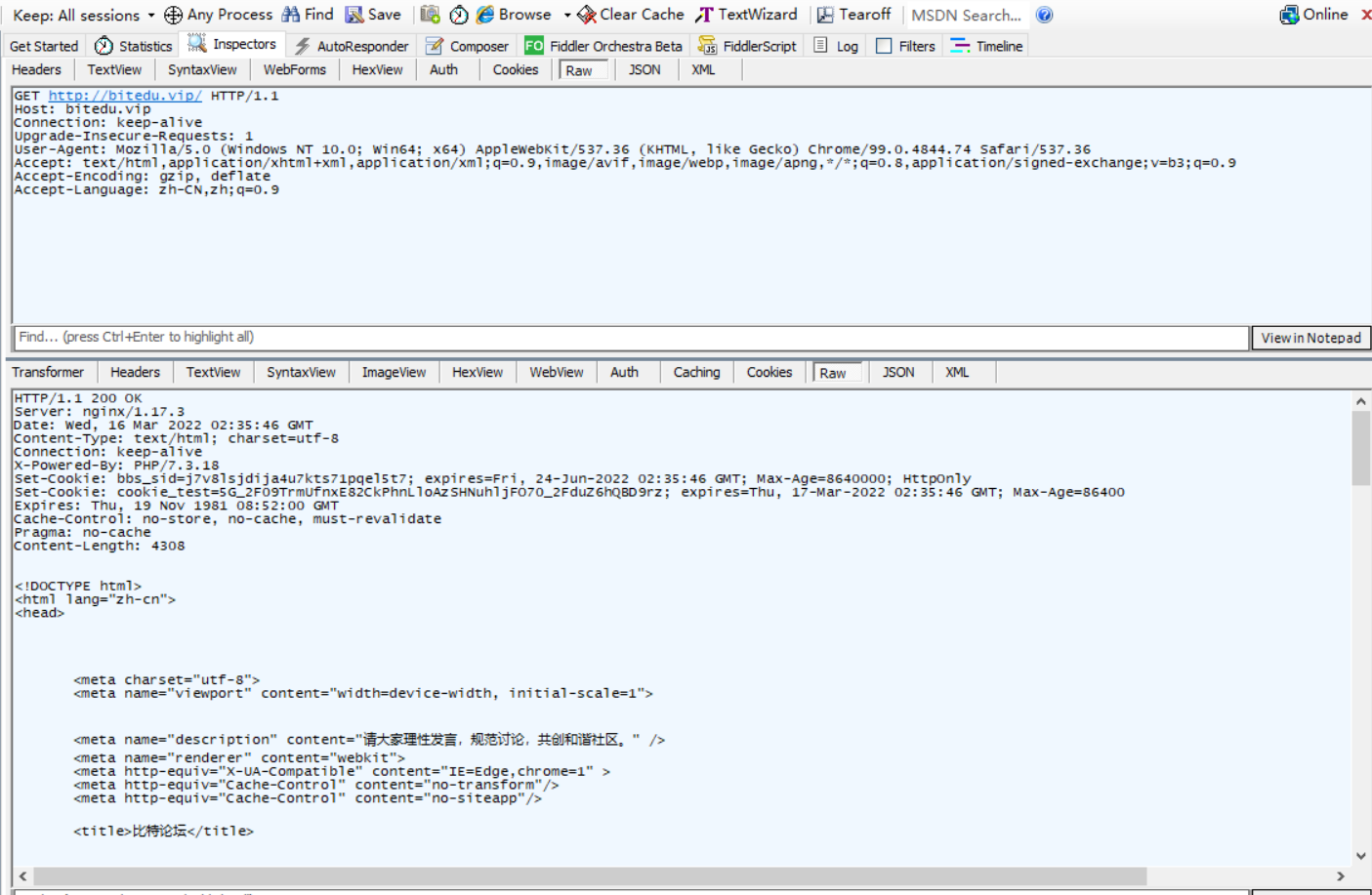Open the Timeline tab icon
This screenshot has width=1372, height=895.
(960, 46)
